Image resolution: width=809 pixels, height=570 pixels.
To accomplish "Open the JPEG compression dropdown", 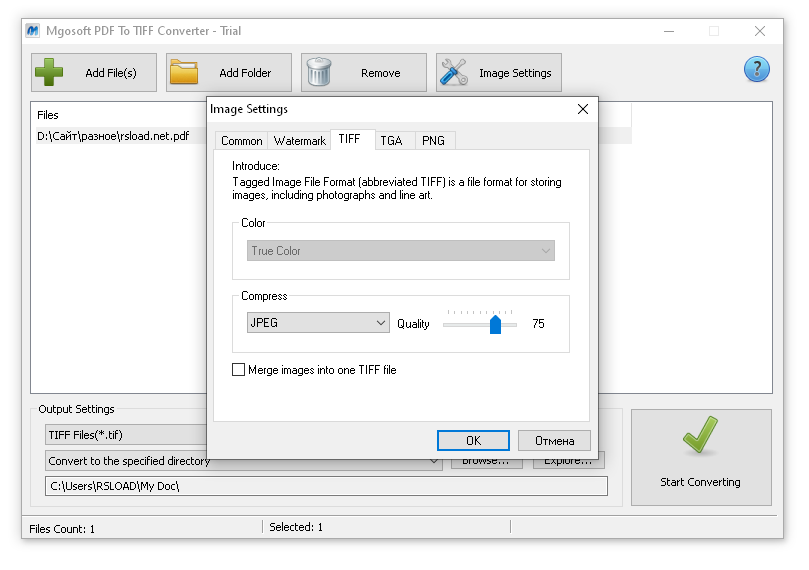I will 318,323.
